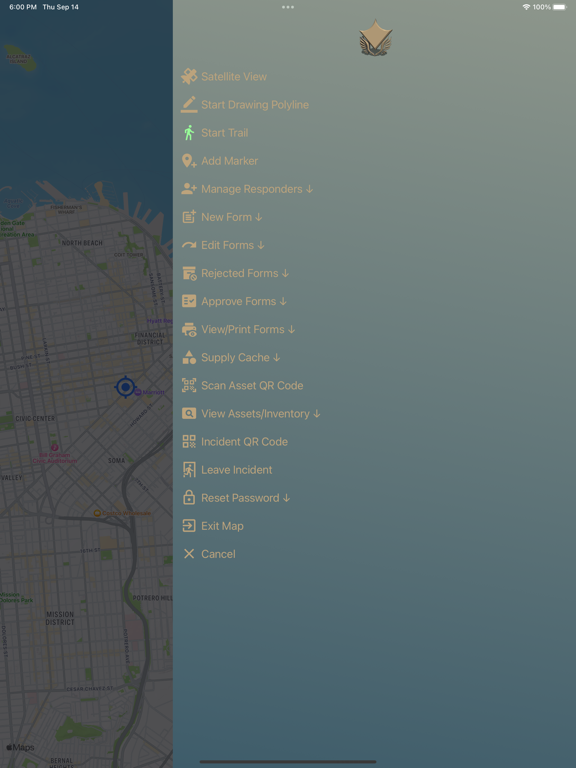The height and width of the screenshot is (768, 576).
Task: Expand the Edit Forms arrow
Action: coord(261,245)
